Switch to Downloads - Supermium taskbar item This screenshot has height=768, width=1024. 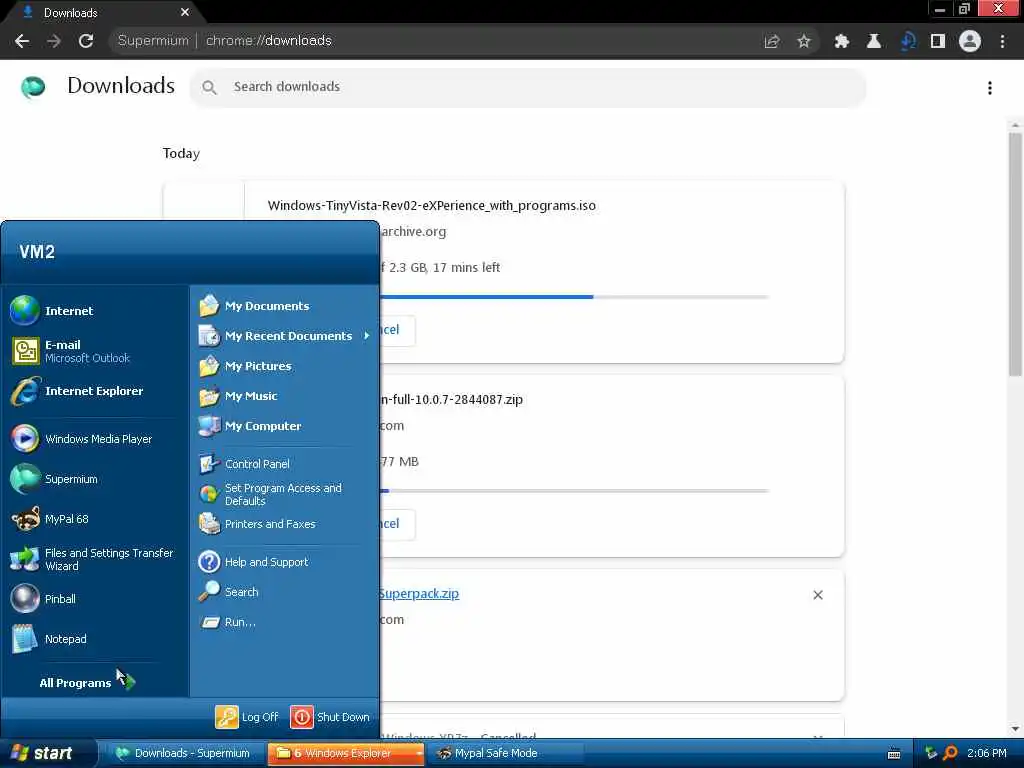[183, 753]
